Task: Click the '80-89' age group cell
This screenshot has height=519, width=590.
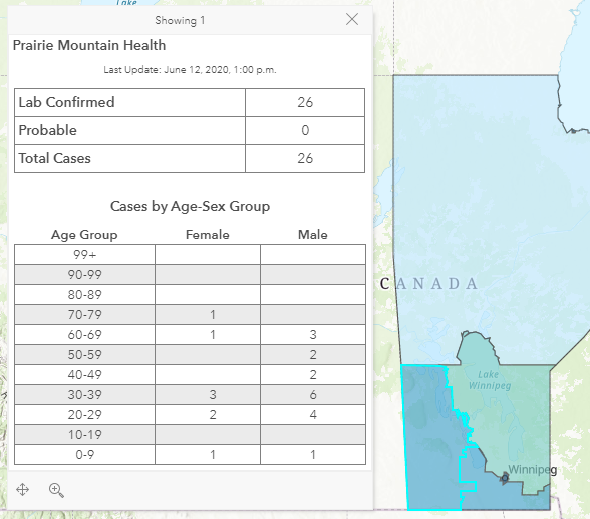Action: [x=85, y=295]
